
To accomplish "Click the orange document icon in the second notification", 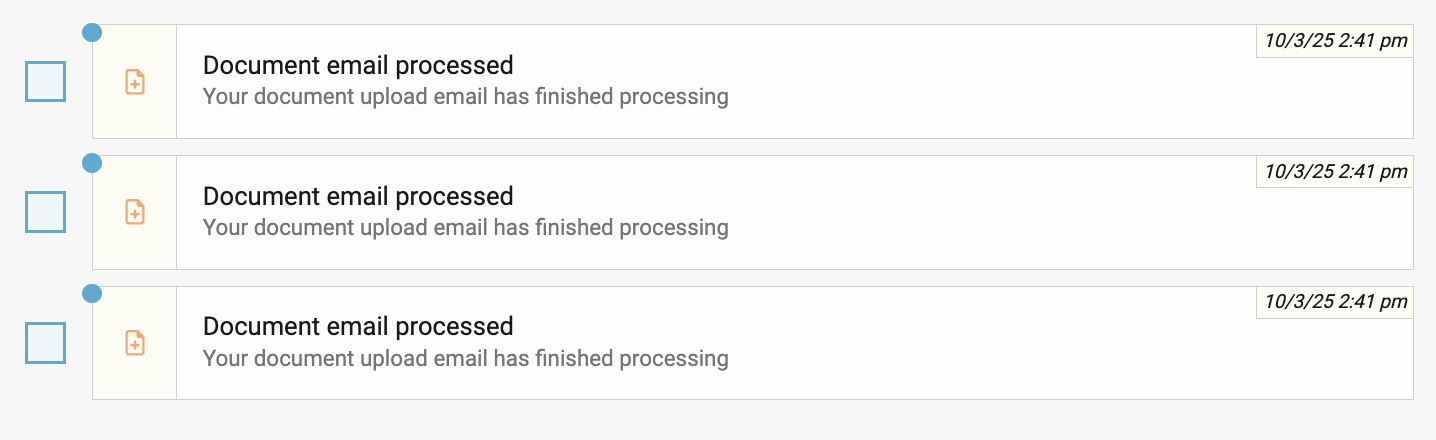I will click(x=135, y=212).
